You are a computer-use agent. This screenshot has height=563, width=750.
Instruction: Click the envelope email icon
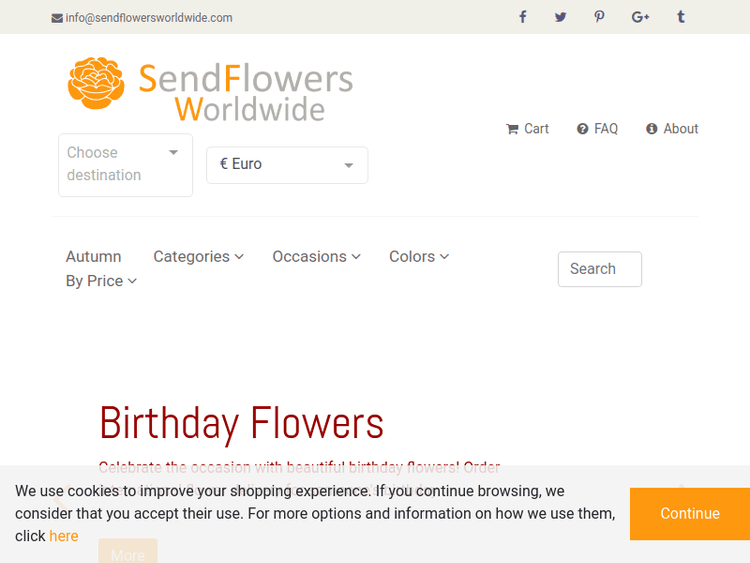pos(57,18)
